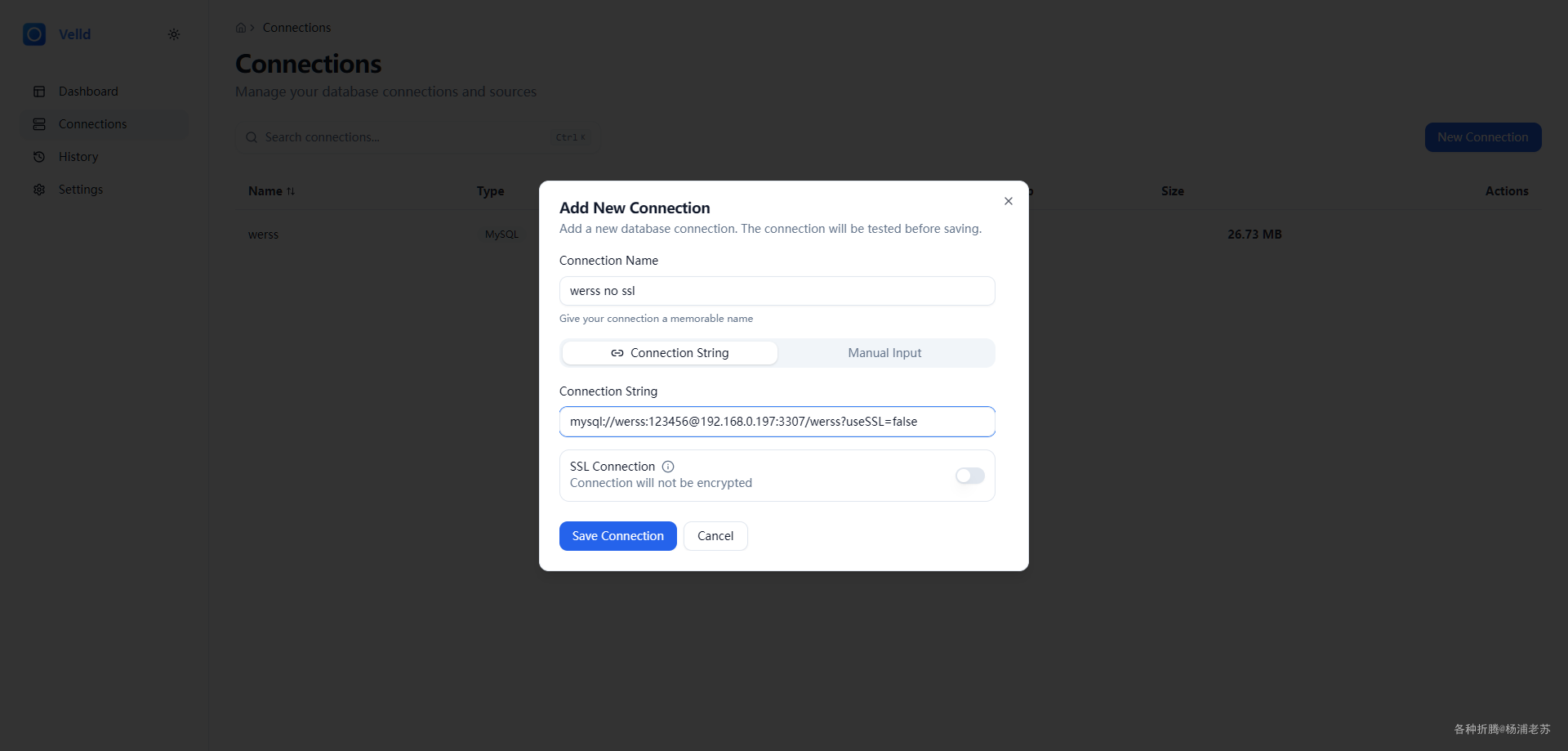The image size is (1568, 751).
Task: Sort connections by Name column
Action: tap(272, 191)
